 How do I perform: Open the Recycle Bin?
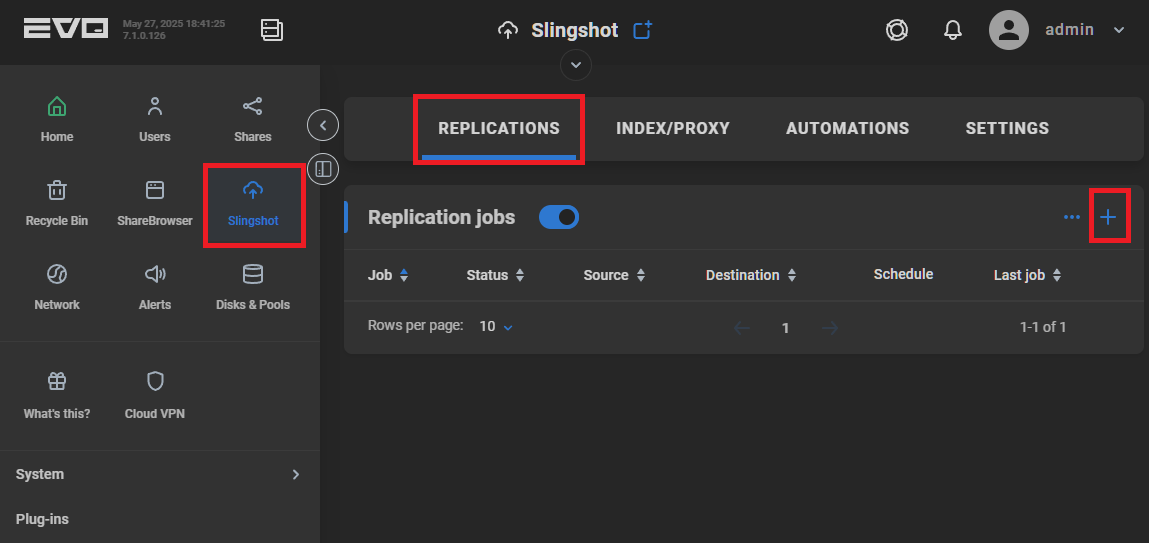(56, 204)
